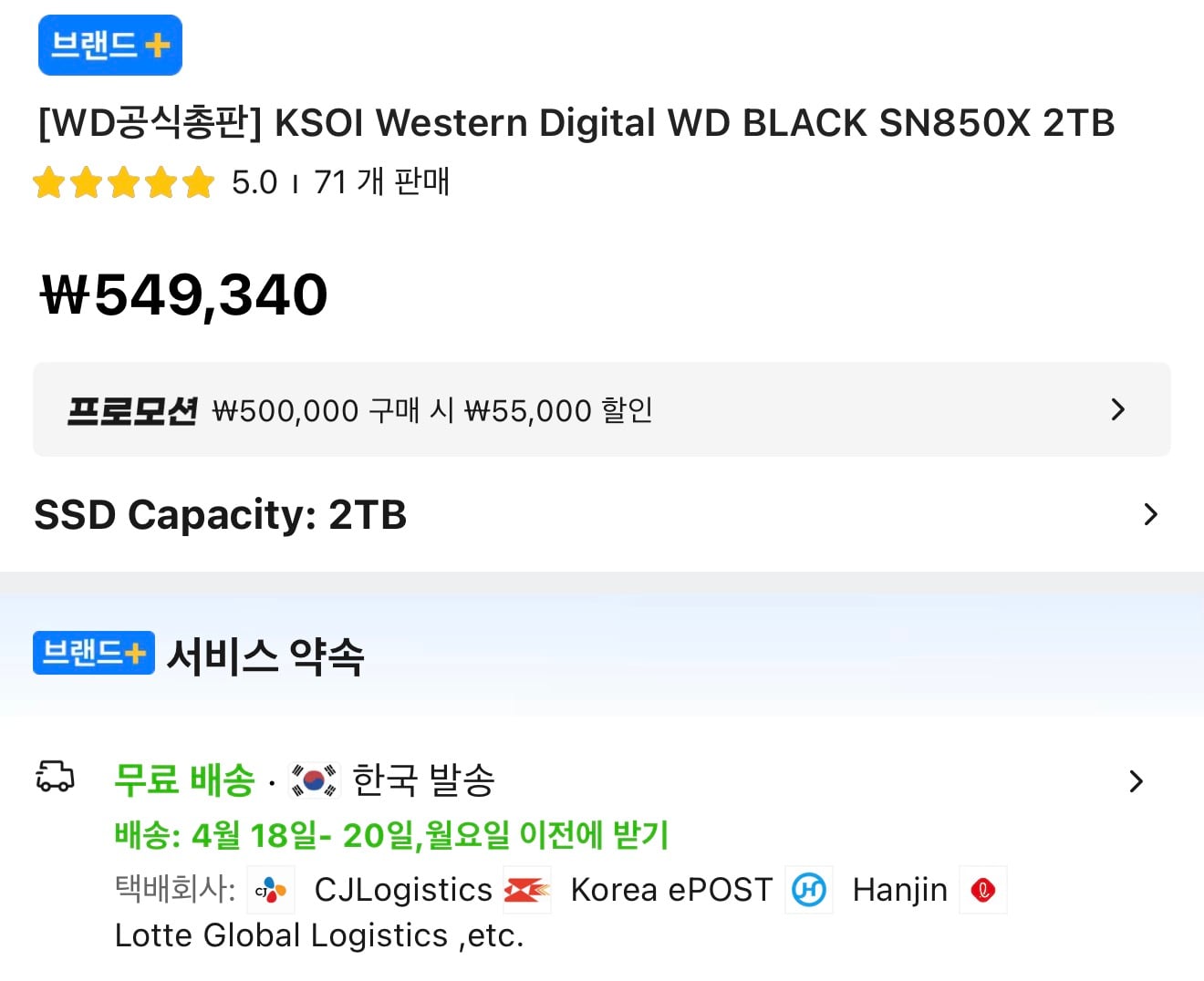Click the Lotte Global Logistics logo icon

(983, 890)
